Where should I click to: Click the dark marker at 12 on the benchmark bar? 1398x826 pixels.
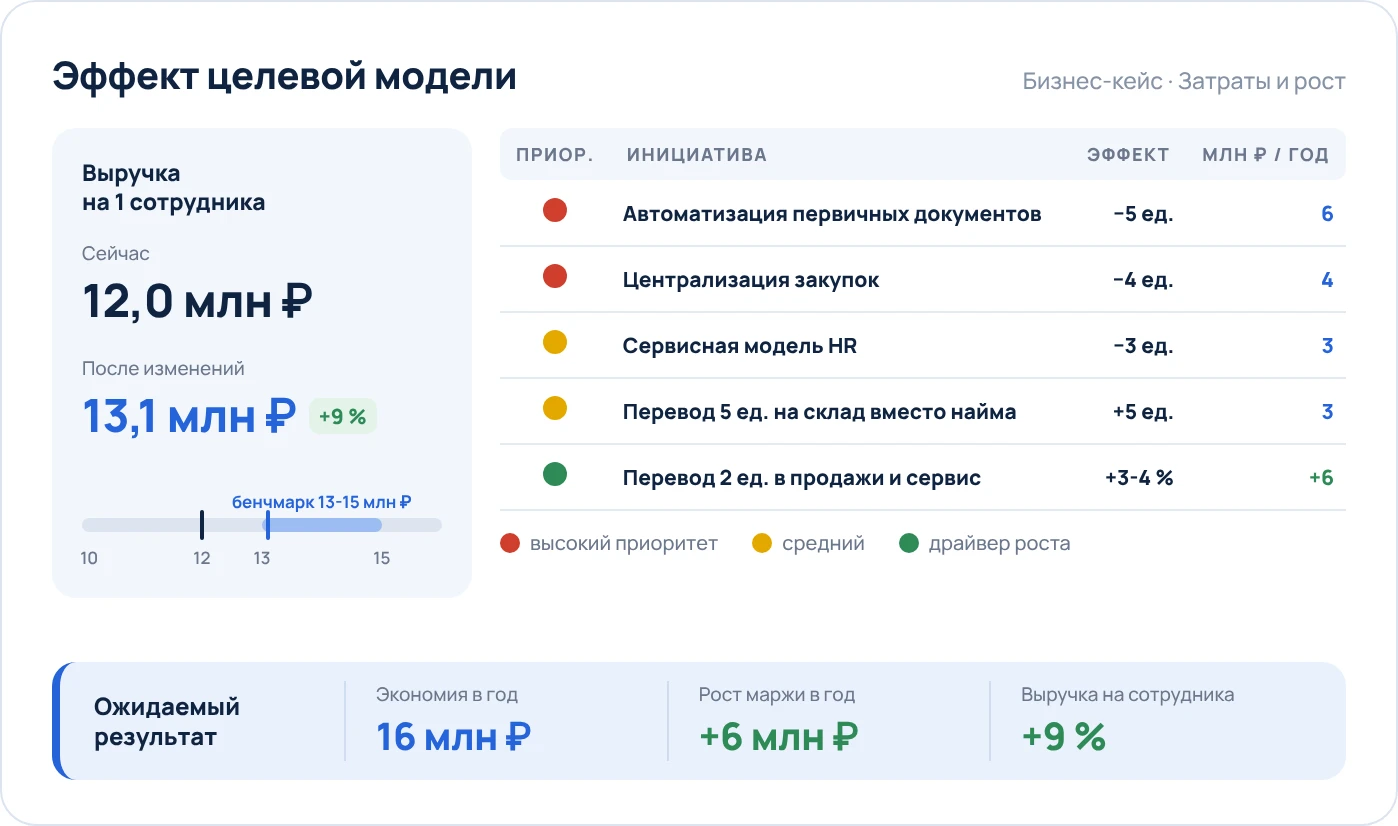pyautogui.click(x=202, y=525)
